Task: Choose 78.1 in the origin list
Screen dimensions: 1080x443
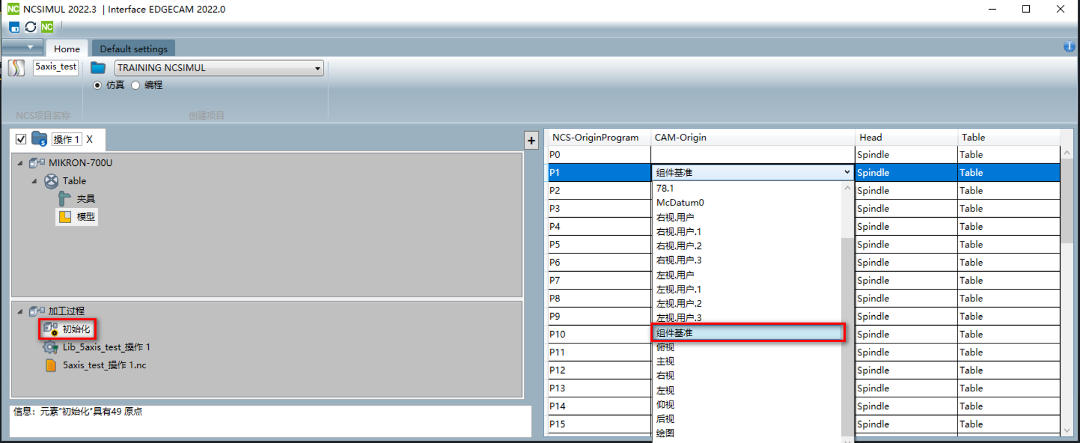Action: click(746, 188)
